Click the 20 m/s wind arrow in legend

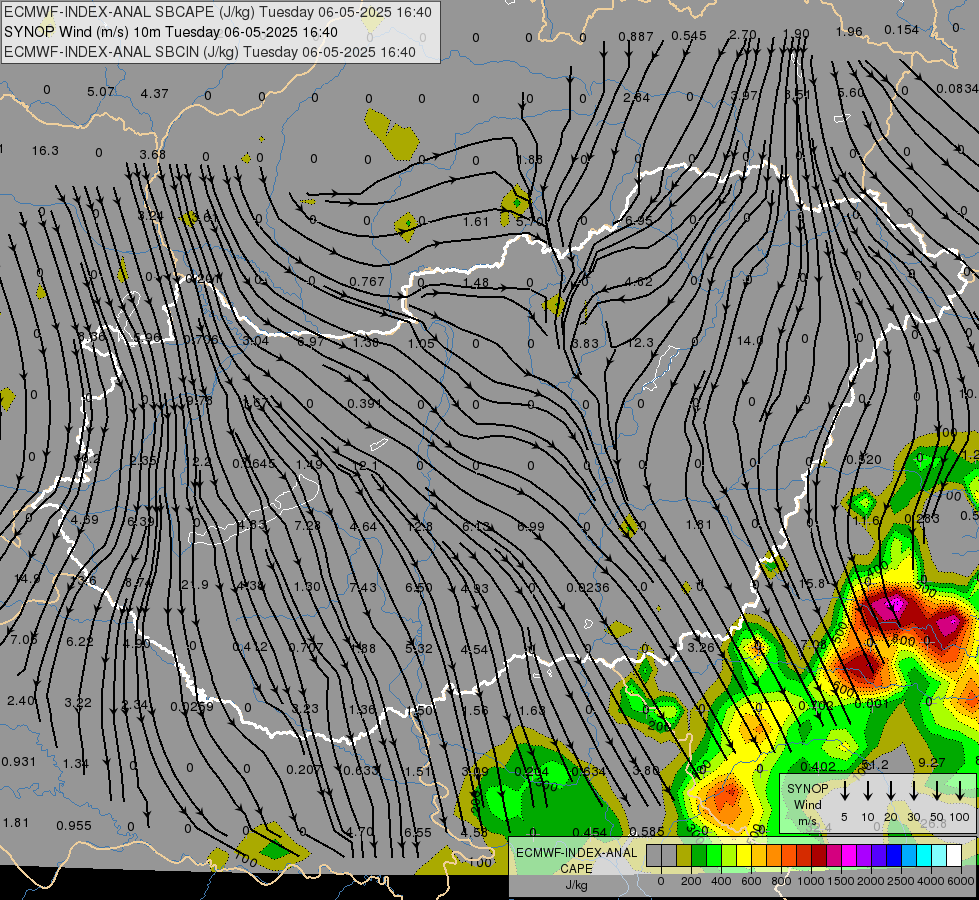[x=891, y=791]
